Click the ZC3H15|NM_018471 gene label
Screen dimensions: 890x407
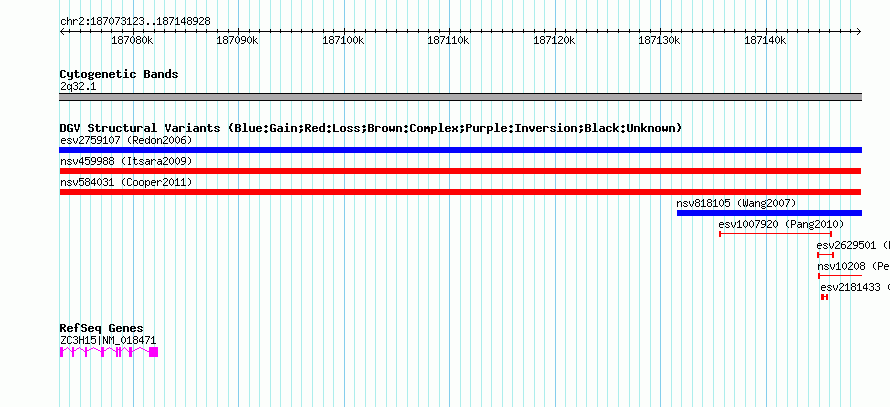coord(108,341)
